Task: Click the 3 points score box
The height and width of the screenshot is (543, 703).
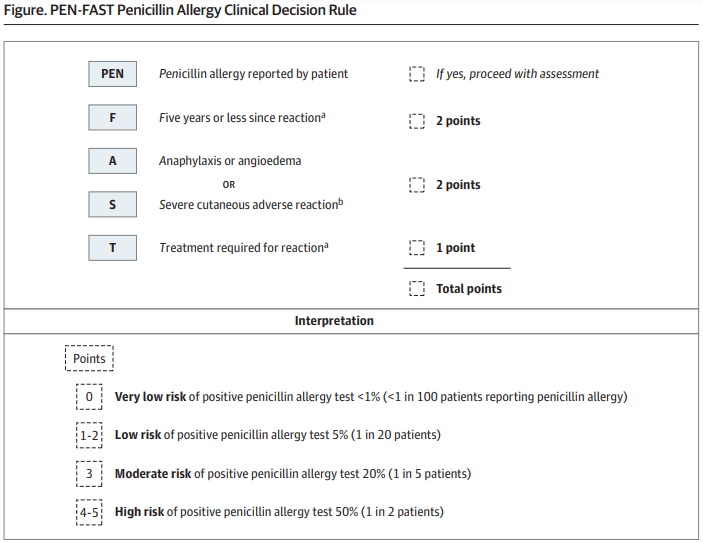Action: [x=89, y=473]
